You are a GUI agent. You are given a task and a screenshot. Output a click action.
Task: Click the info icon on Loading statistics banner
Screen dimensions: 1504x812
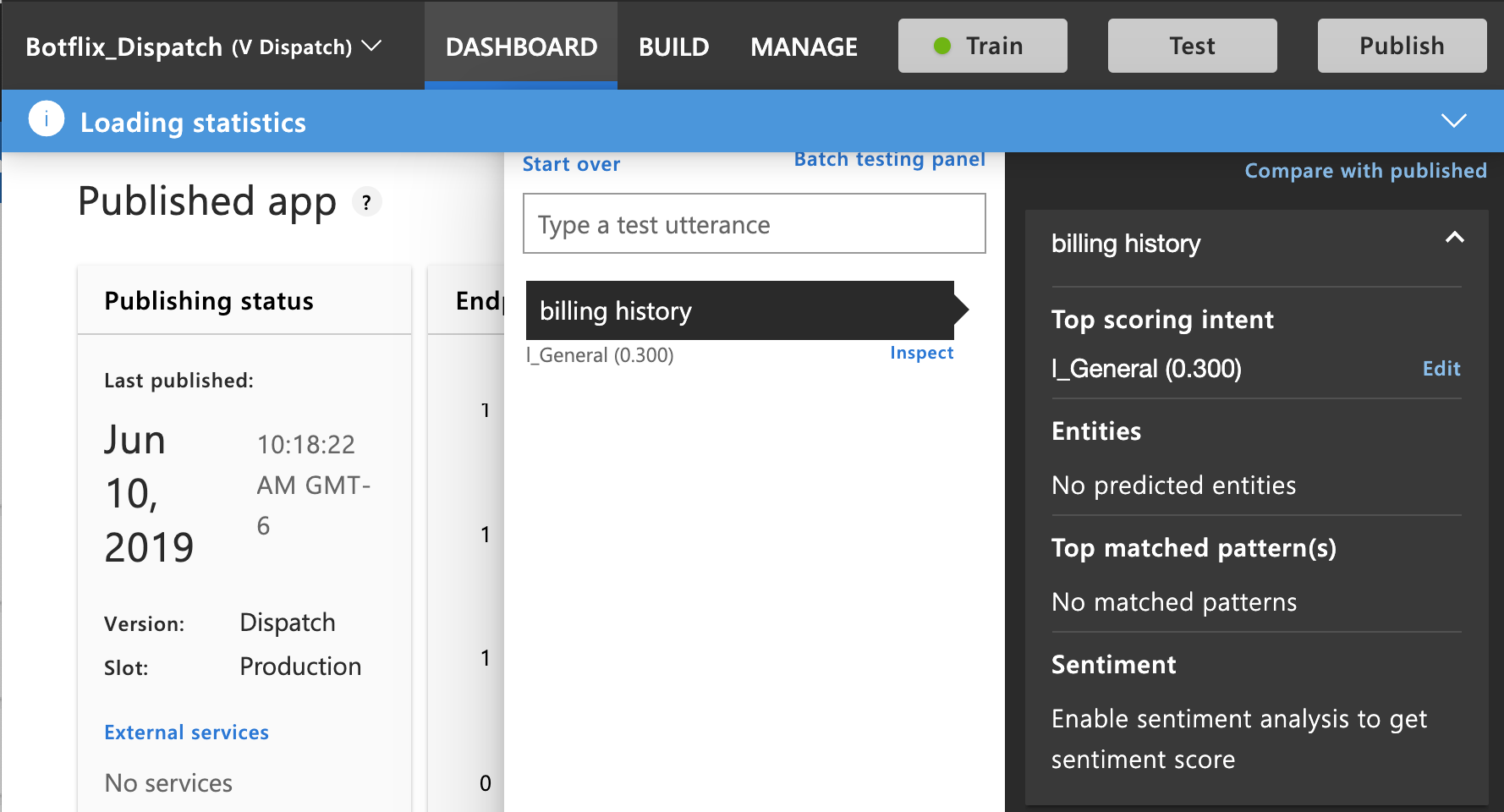coord(46,119)
